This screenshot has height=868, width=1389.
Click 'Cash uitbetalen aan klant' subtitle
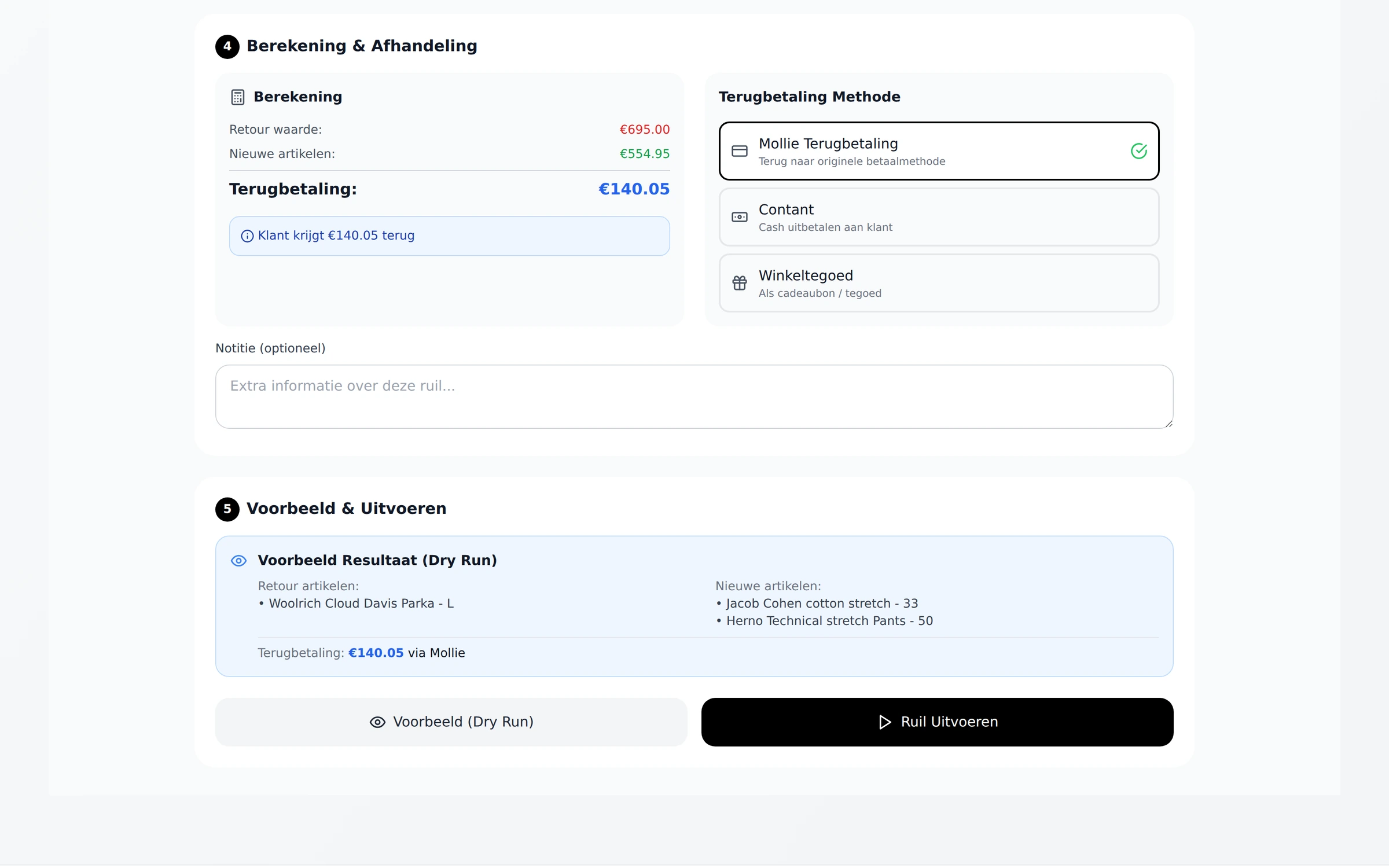(x=825, y=227)
